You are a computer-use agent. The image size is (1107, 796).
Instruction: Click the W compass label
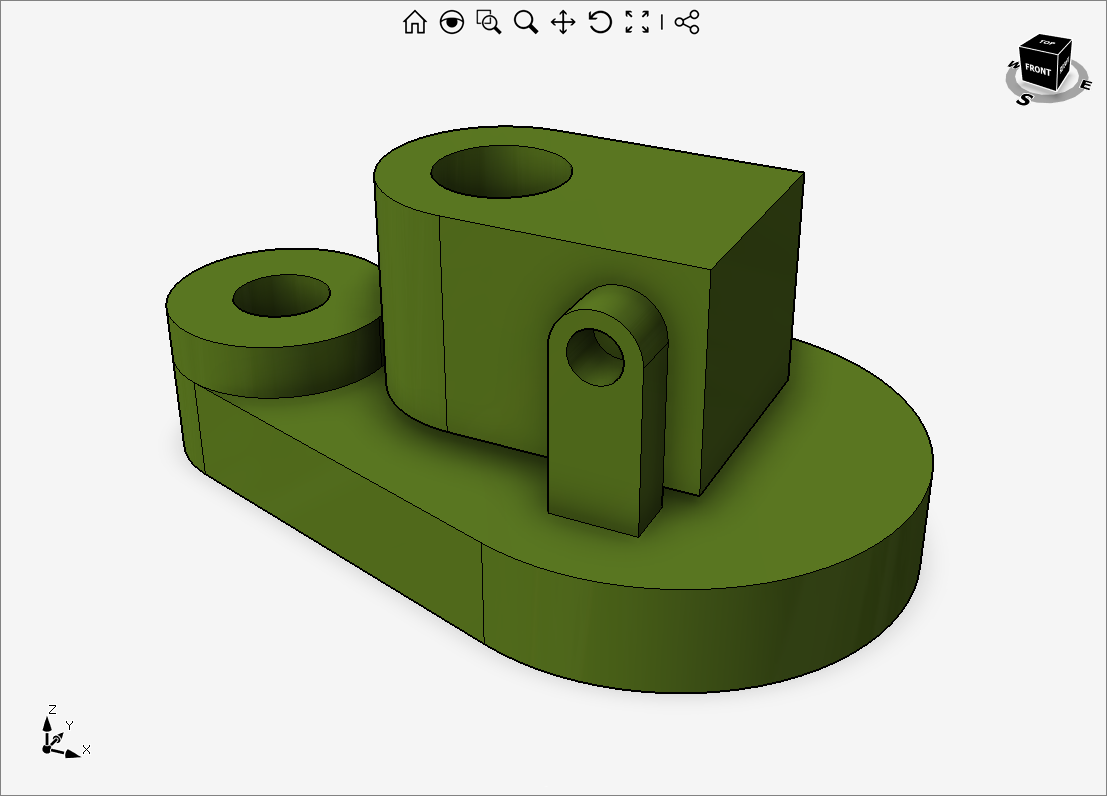(1013, 66)
